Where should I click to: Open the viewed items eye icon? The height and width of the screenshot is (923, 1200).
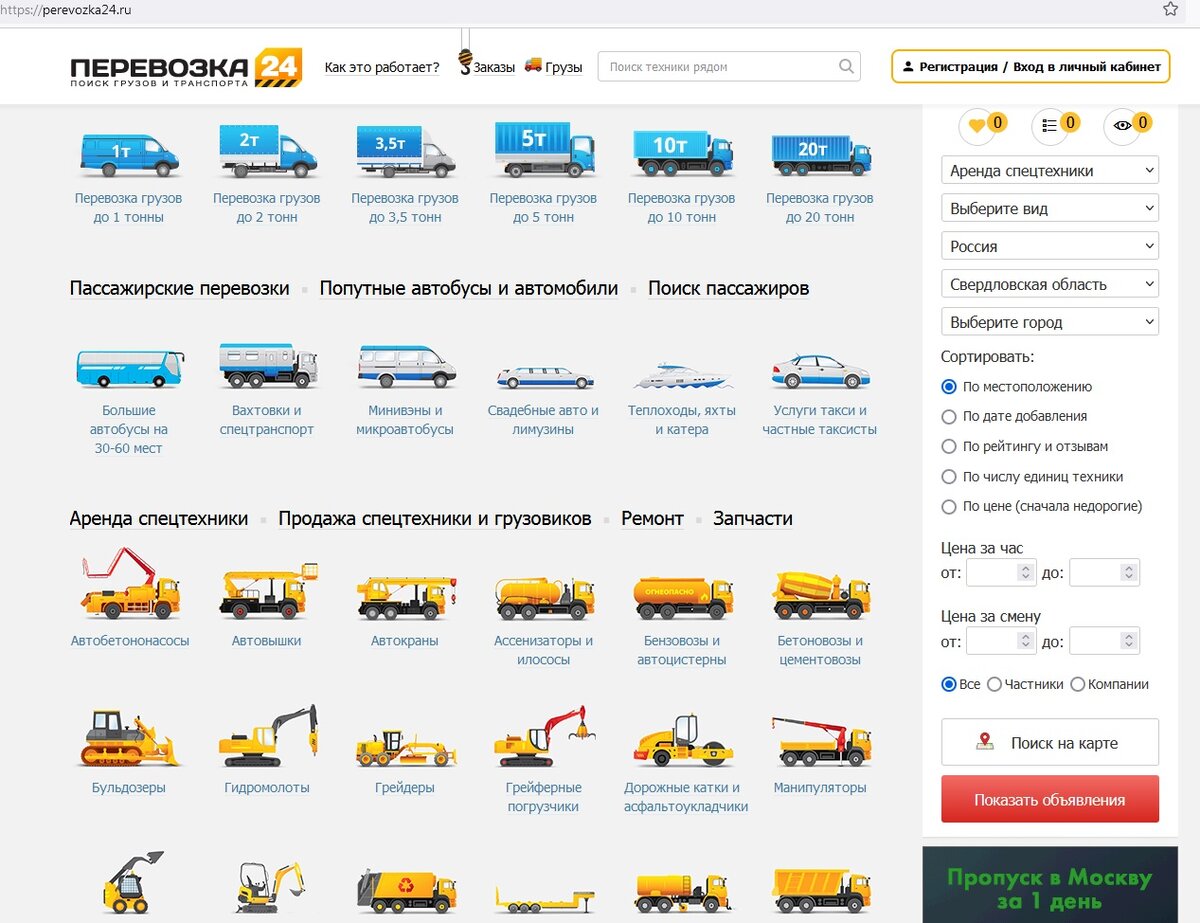coord(1128,125)
